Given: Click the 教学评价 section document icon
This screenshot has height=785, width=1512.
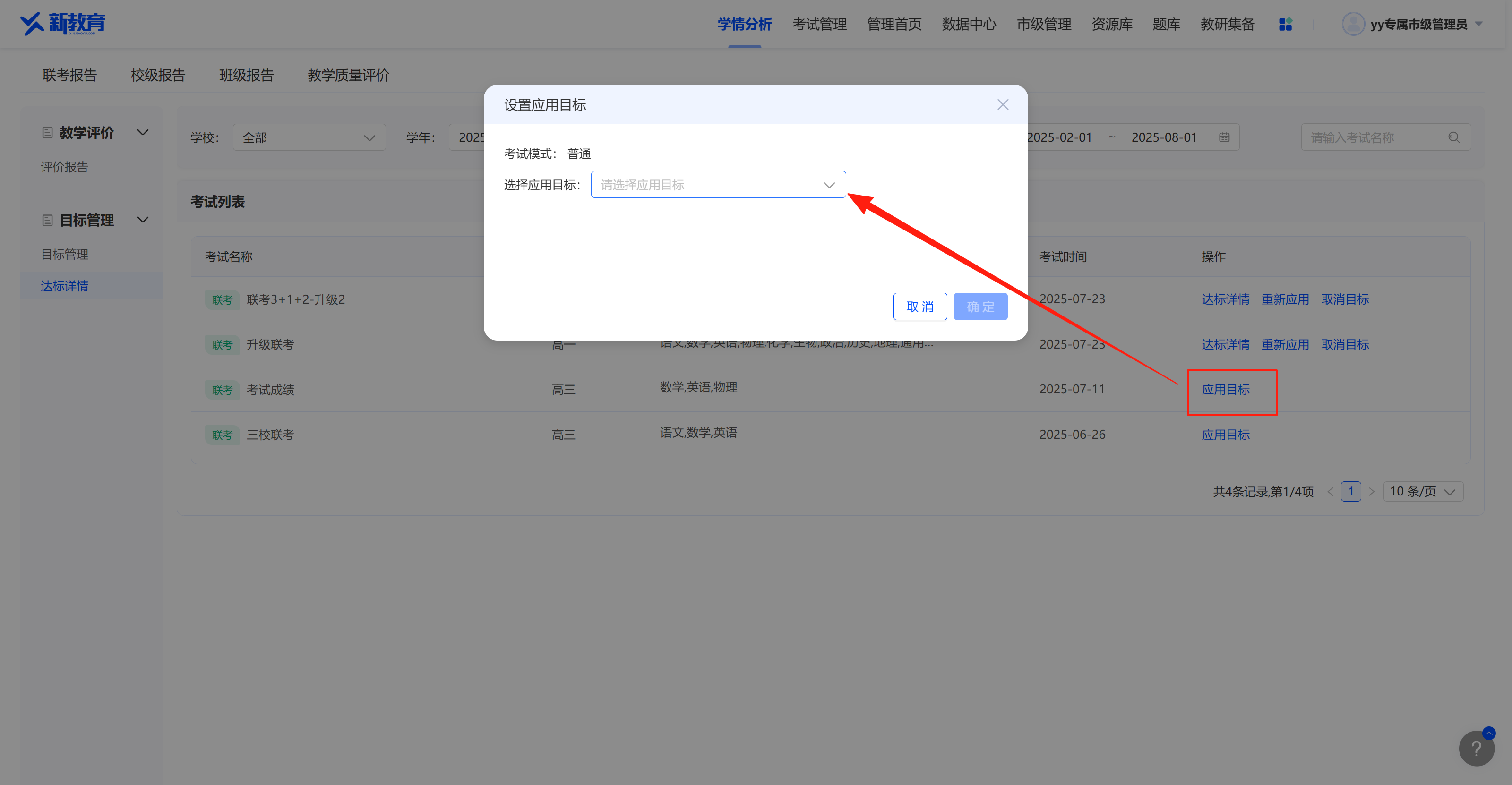Looking at the screenshot, I should [48, 133].
